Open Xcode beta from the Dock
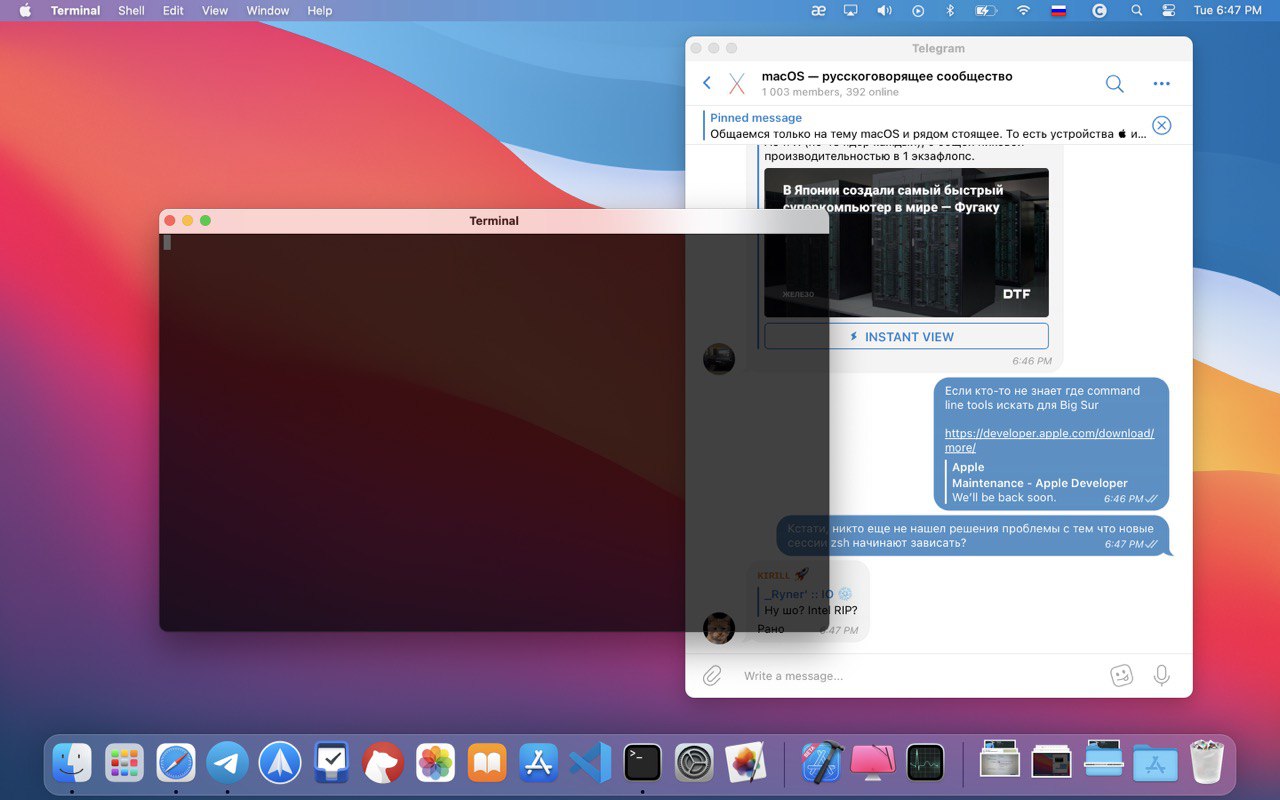This screenshot has width=1280, height=800. click(x=821, y=762)
